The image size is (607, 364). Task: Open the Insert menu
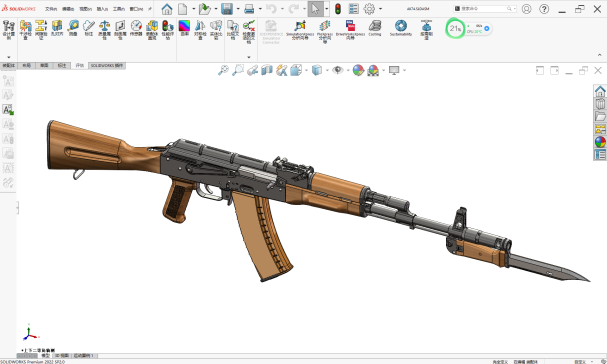pyautogui.click(x=102, y=9)
